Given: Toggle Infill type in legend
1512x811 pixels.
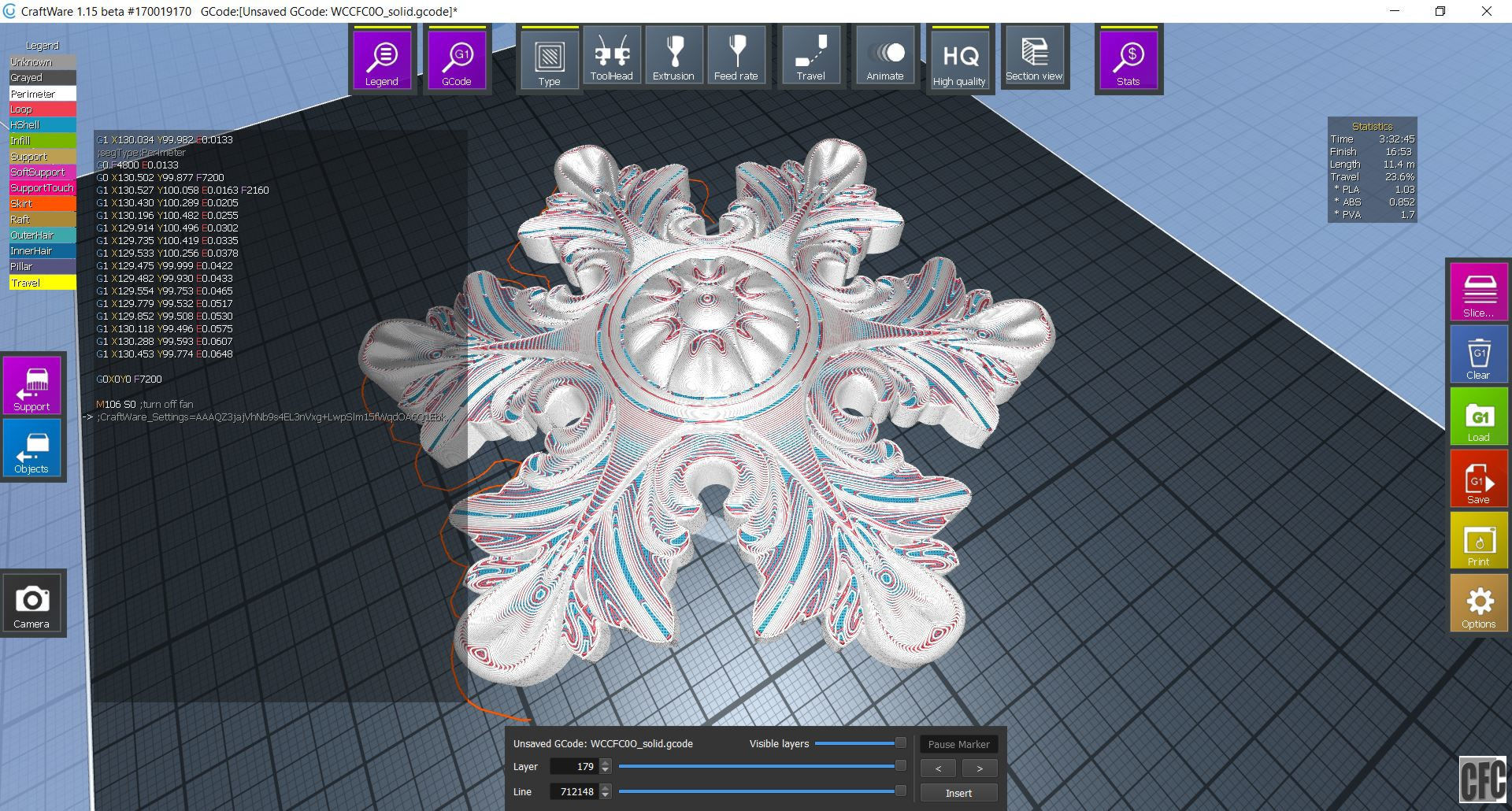Looking at the screenshot, I should [43, 141].
